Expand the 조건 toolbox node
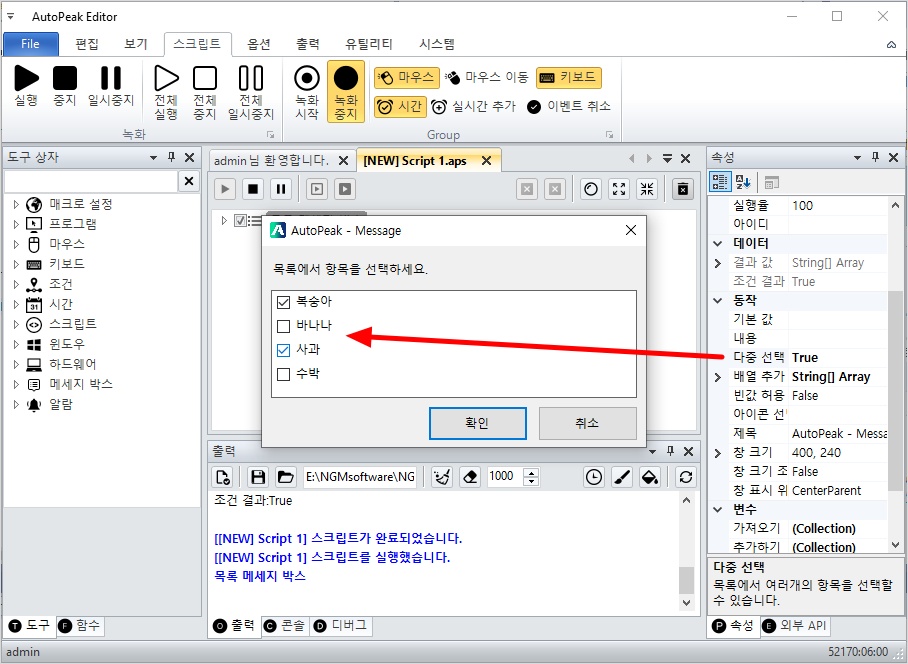The image size is (908, 664). [16, 284]
